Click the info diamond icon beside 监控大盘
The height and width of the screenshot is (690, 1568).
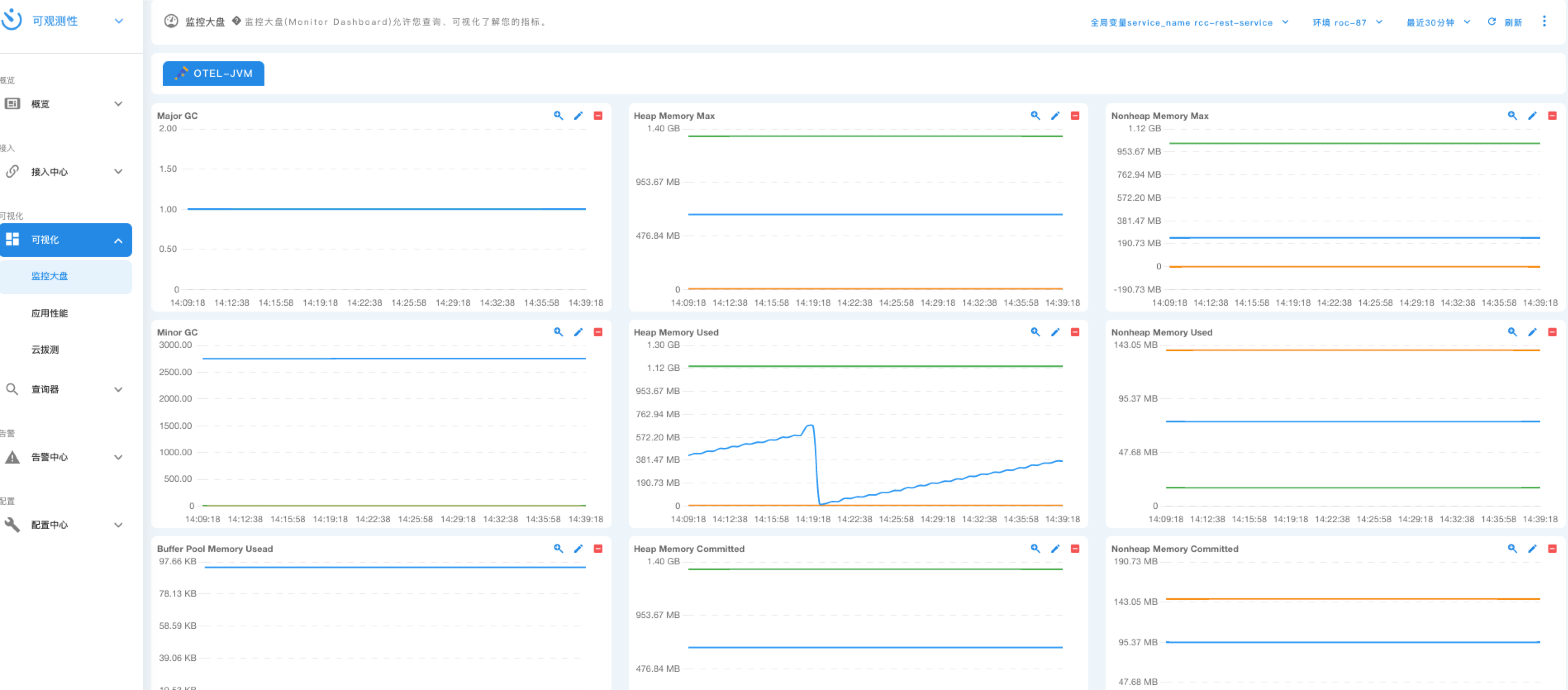pos(237,21)
